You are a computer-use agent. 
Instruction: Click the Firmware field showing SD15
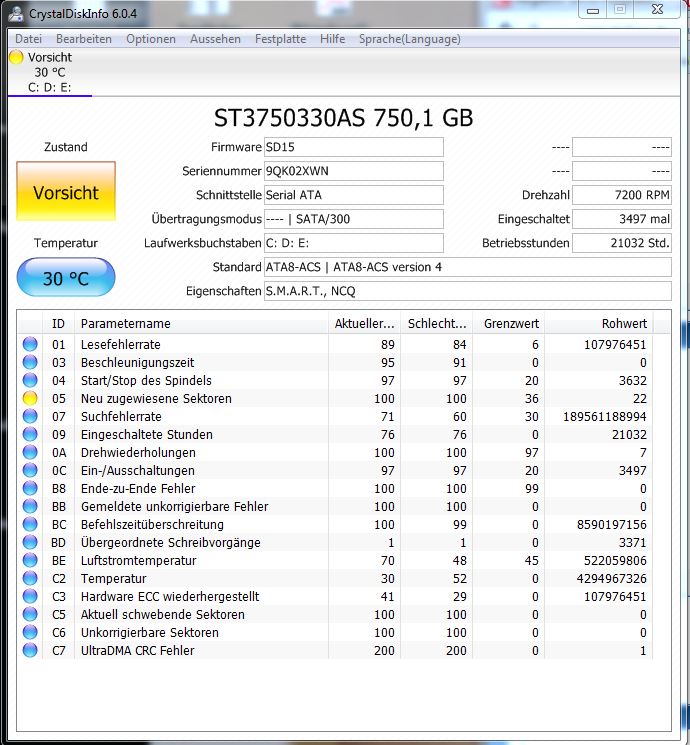pos(354,147)
